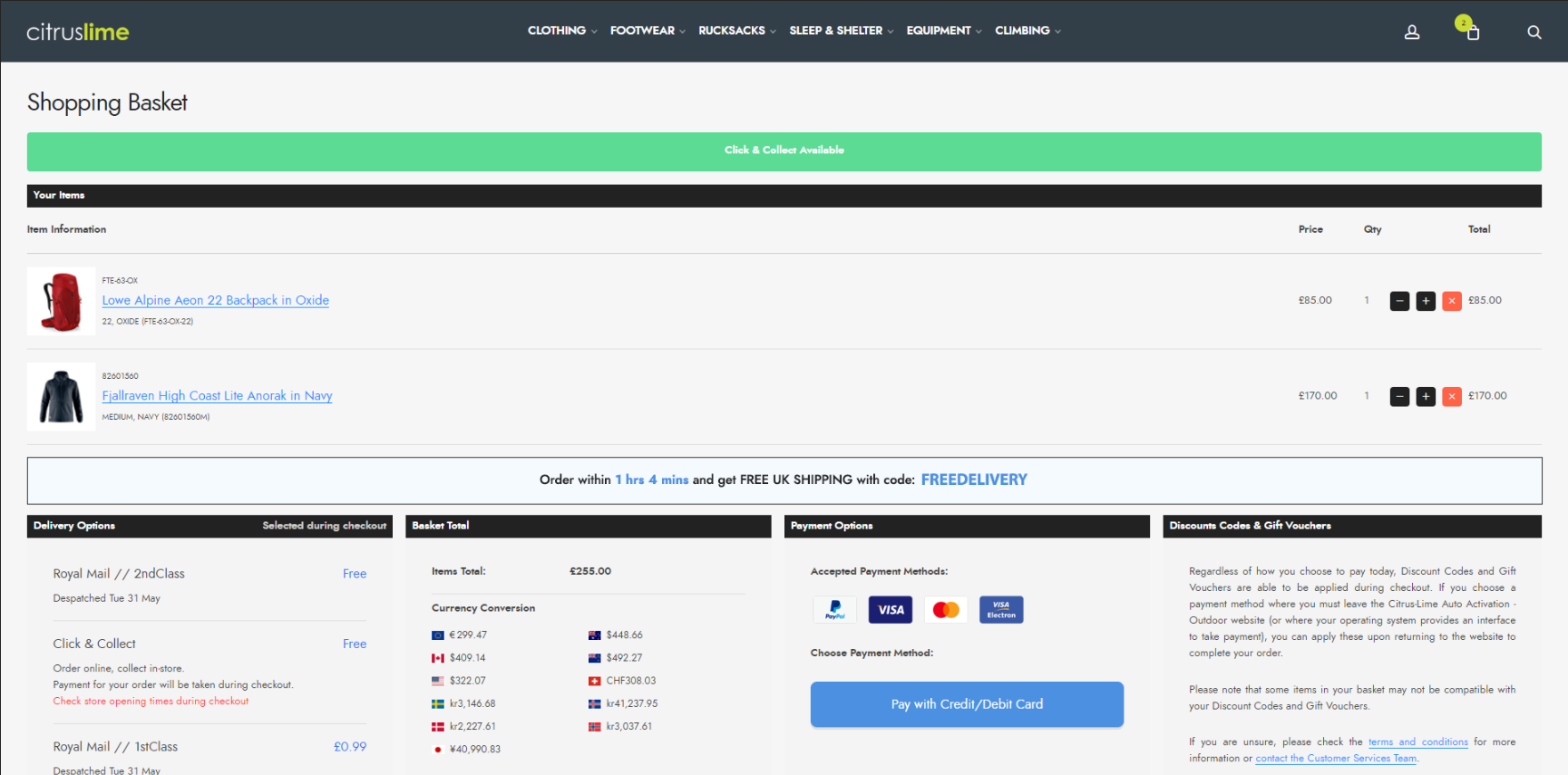Open Fjallraven High Coast Lite Anorak link
This screenshot has width=1568, height=775.
217,395
